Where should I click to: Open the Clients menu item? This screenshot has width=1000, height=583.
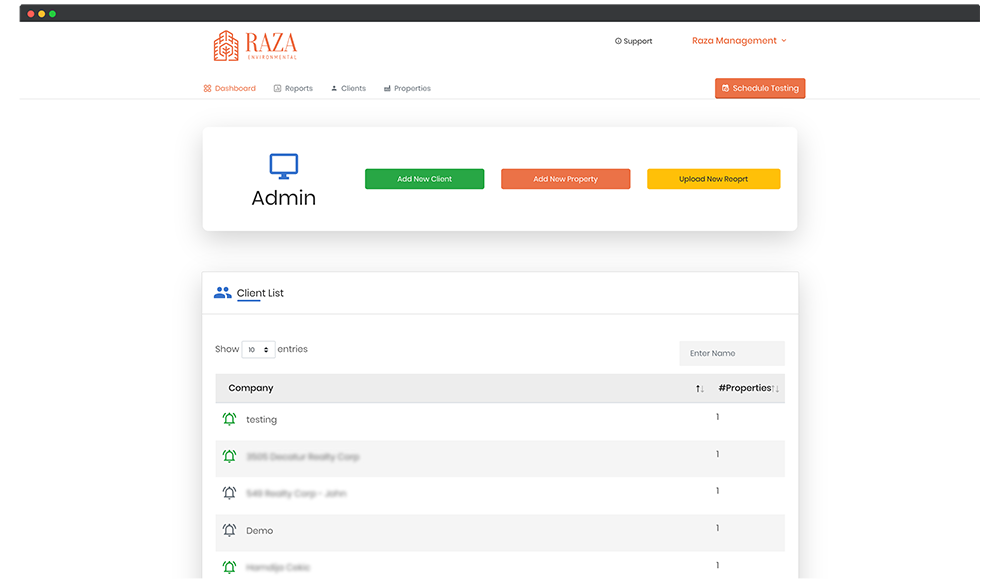[348, 88]
